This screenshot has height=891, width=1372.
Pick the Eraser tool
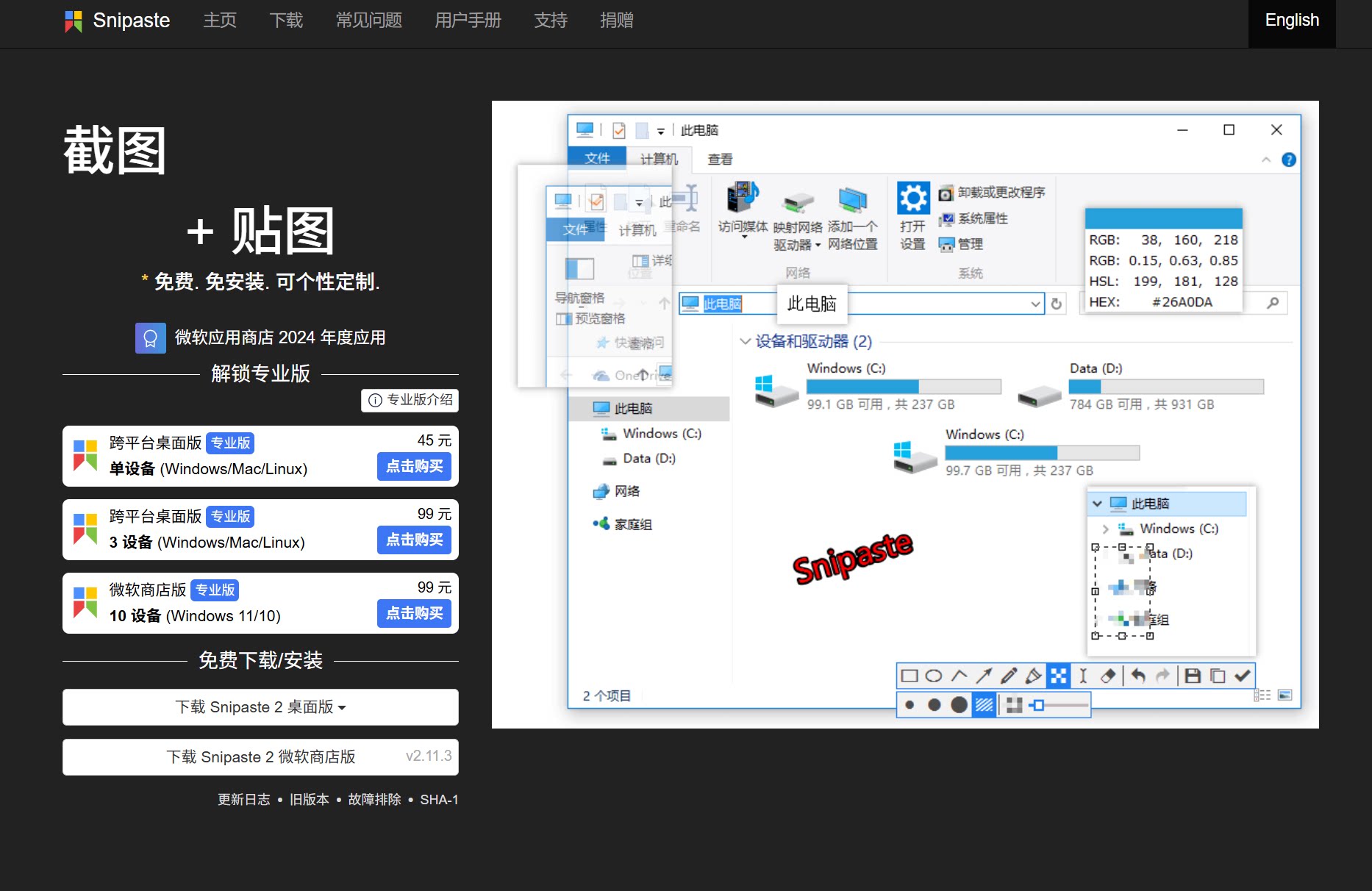point(1108,676)
